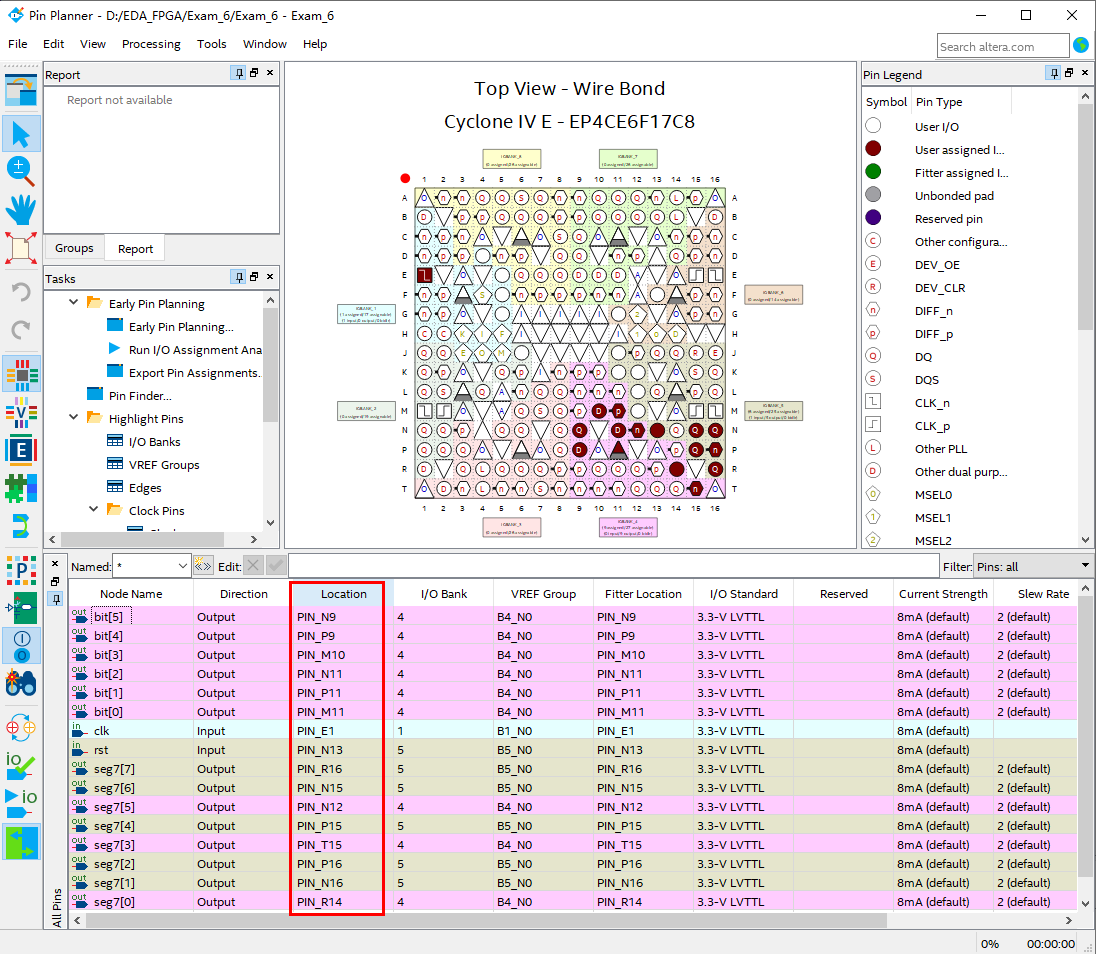The width and height of the screenshot is (1096, 954).
Task: Open Pin Finder... task
Action: tap(140, 396)
